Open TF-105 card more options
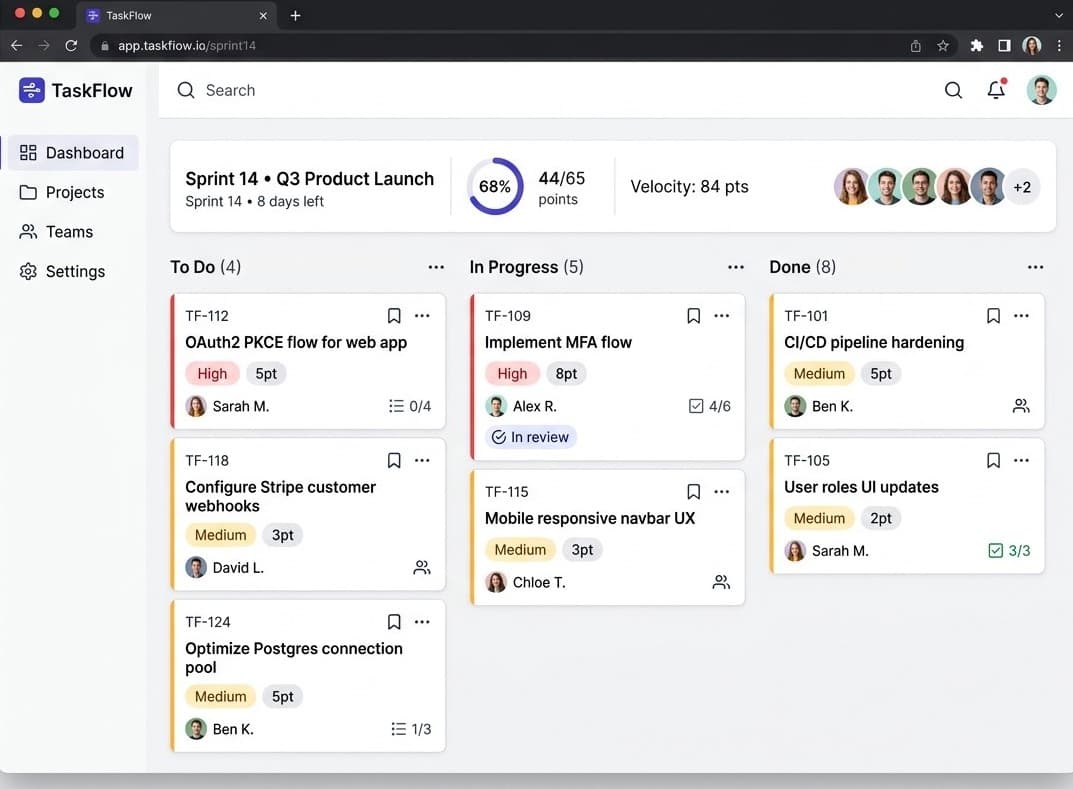The image size is (1073, 789). (x=1022, y=461)
